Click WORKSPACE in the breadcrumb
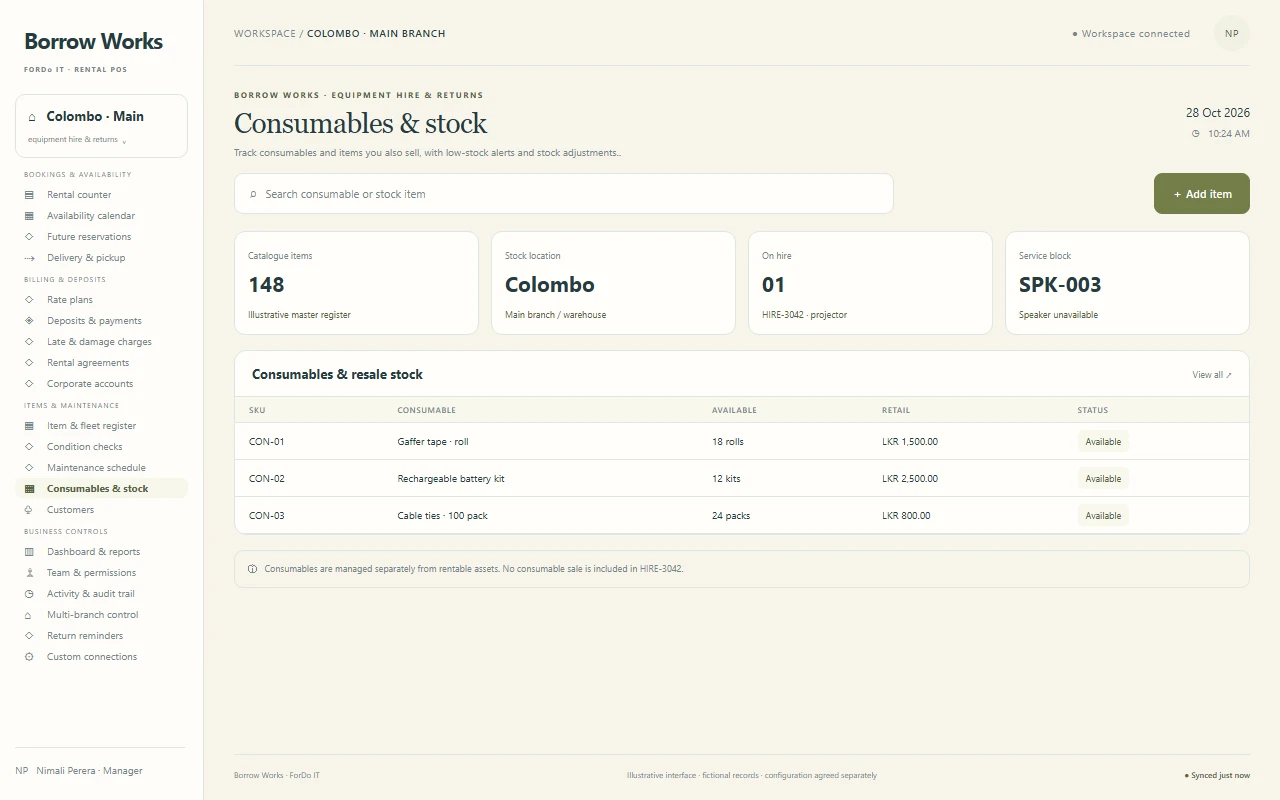 (265, 34)
